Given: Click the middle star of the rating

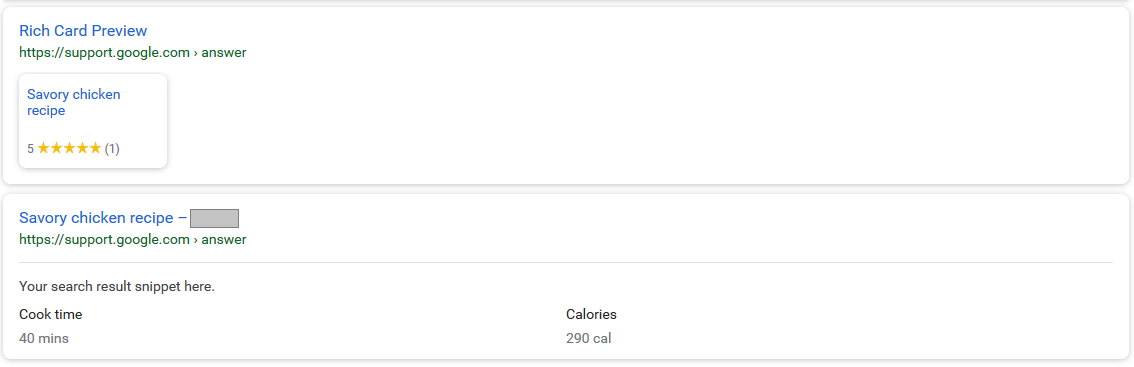Looking at the screenshot, I should tap(69, 148).
